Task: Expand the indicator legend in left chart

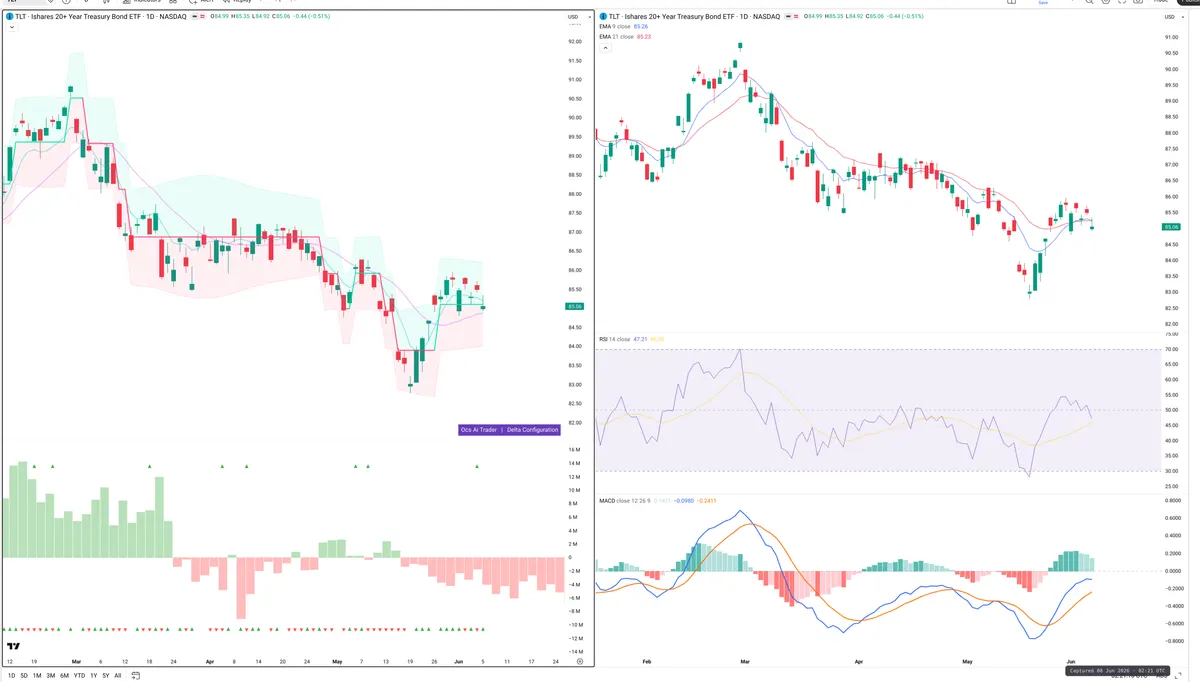Action: 10,28
